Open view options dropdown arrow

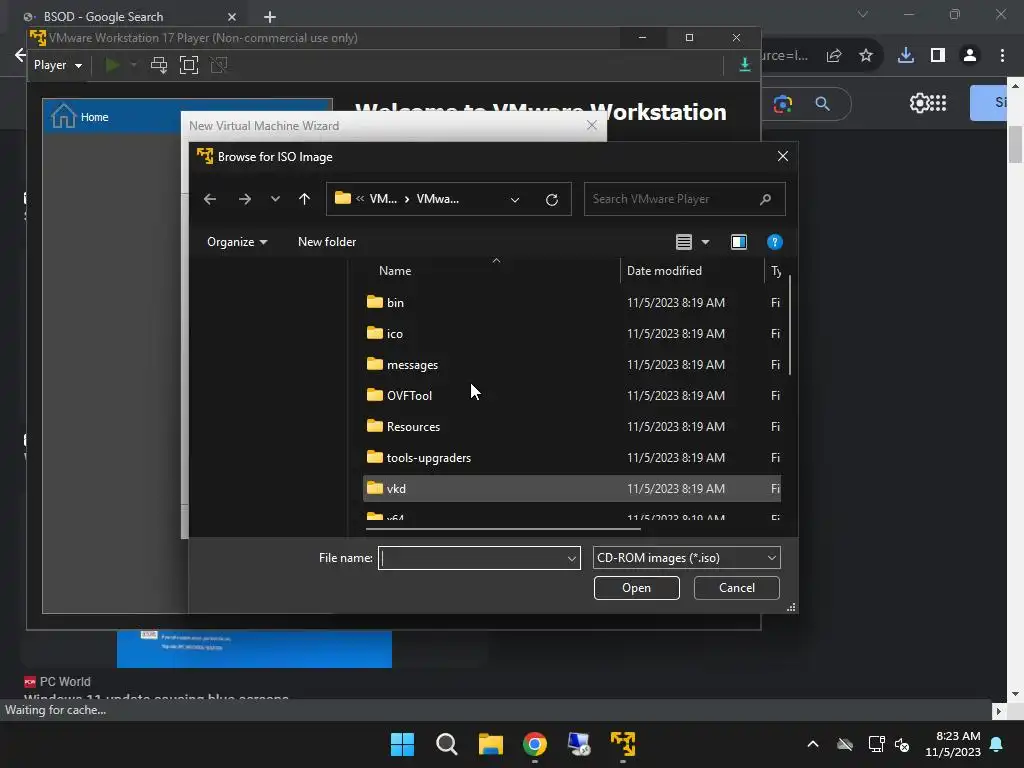point(705,242)
